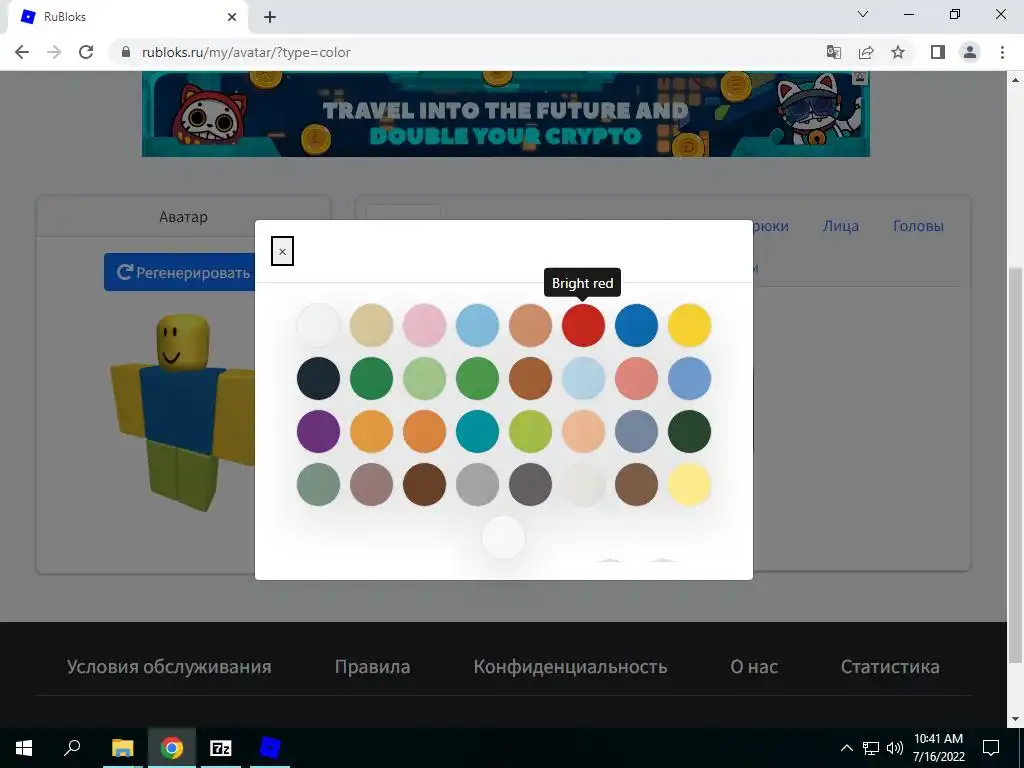The image size is (1024, 768).
Task: Choose the bright yellow color swatch
Action: click(690, 325)
